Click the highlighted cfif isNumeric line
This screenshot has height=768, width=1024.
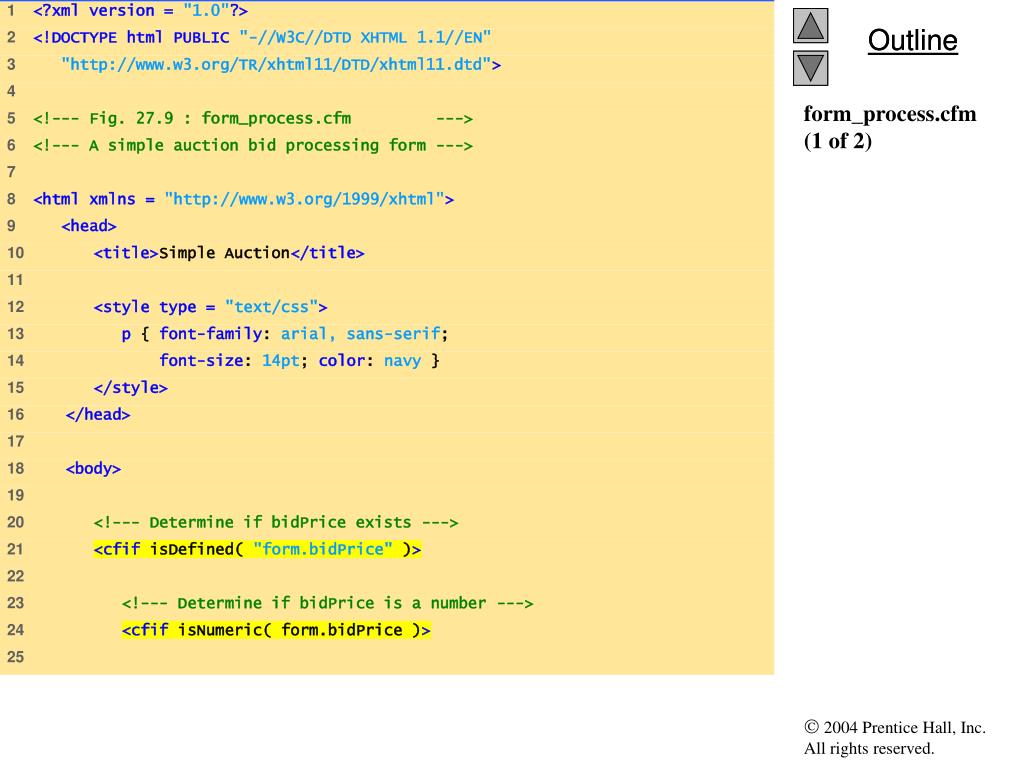(x=276, y=630)
